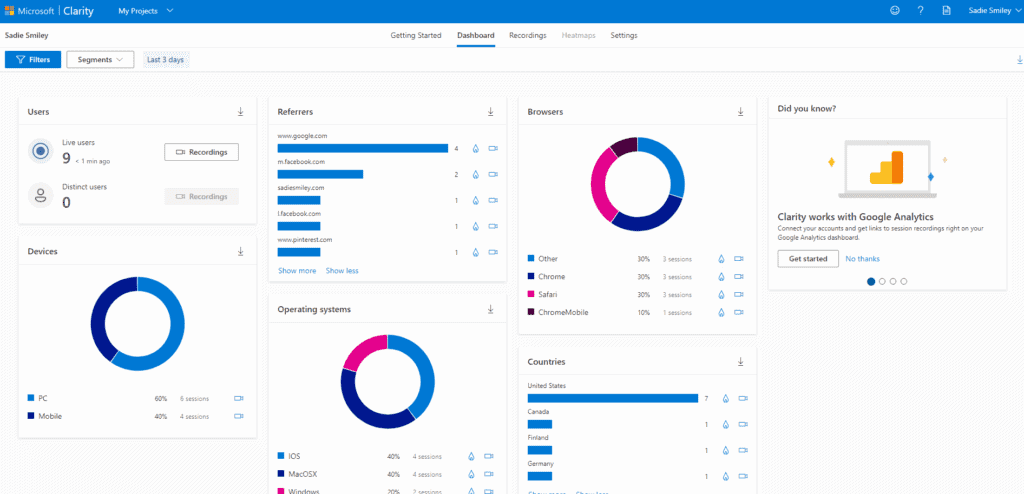Select the third carousel dot

(893, 282)
